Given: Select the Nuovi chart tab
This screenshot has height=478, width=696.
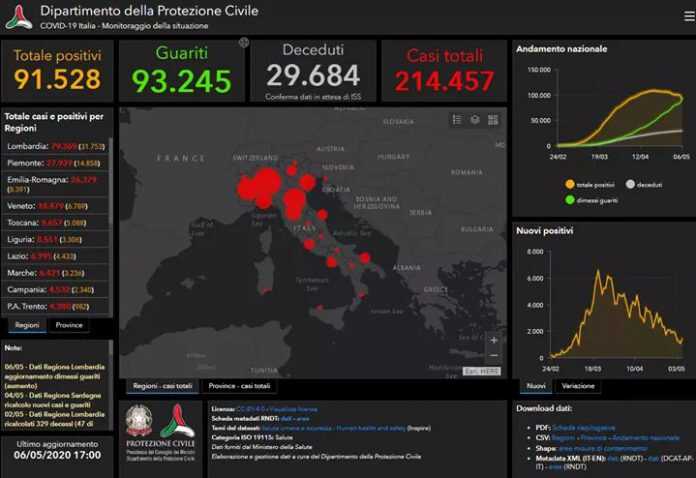Looking at the screenshot, I should tap(536, 386).
